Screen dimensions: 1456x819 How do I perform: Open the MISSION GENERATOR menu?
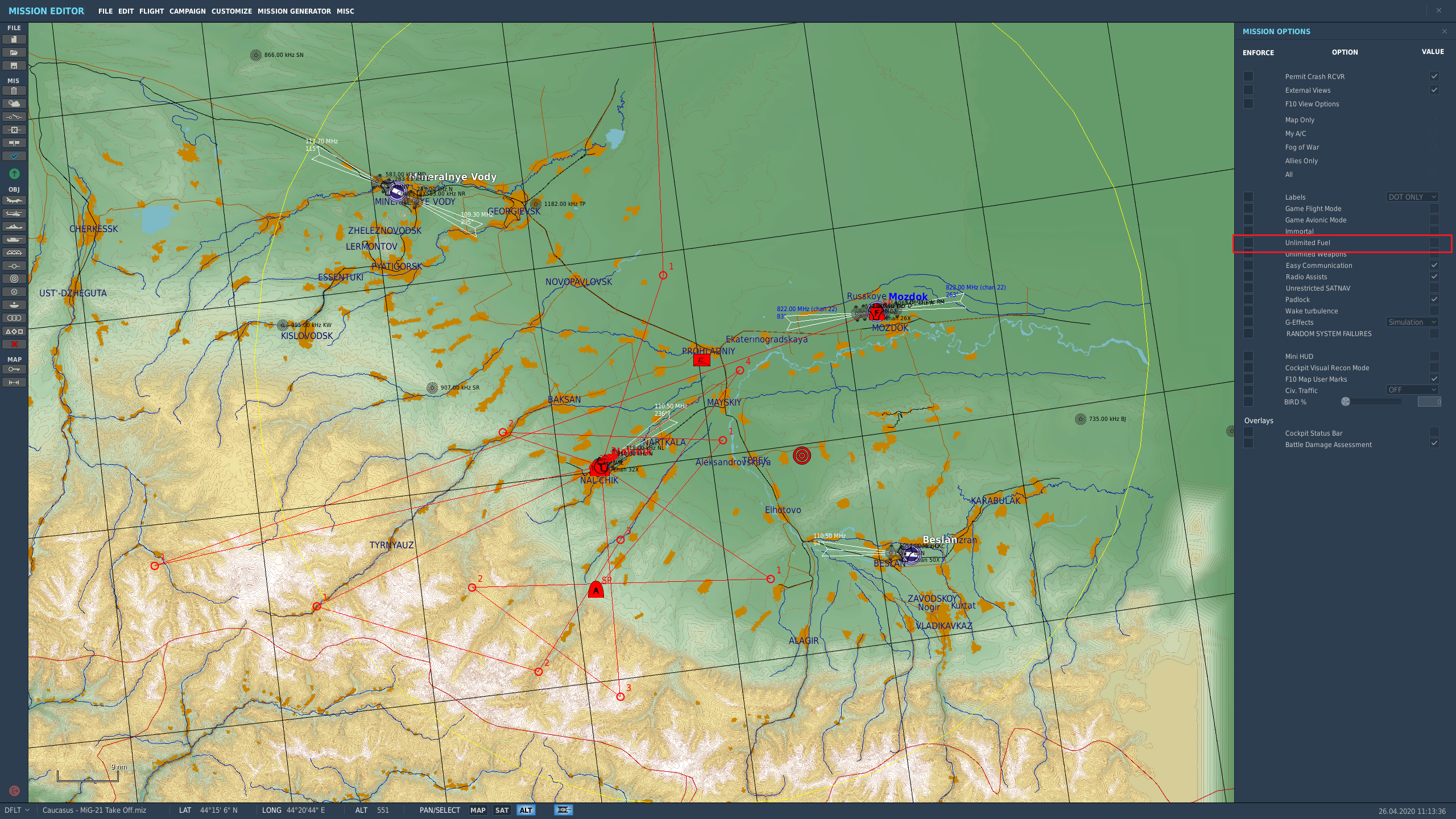tap(294, 11)
